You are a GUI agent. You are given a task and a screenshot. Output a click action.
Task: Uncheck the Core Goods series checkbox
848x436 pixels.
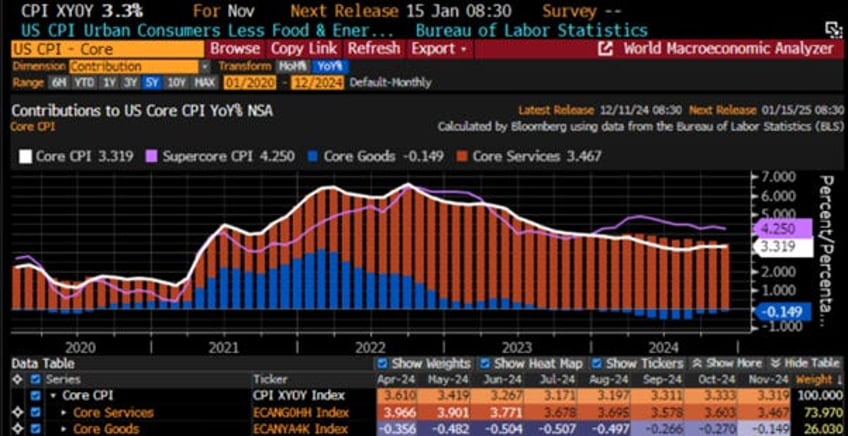(36, 429)
